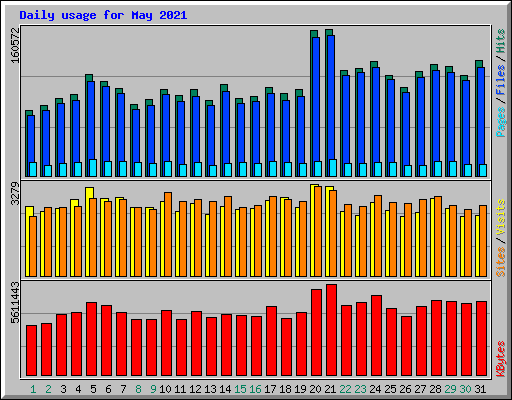This screenshot has height=400, width=512.
Task: Click day 26 on the x-axis
Action: 405,389
